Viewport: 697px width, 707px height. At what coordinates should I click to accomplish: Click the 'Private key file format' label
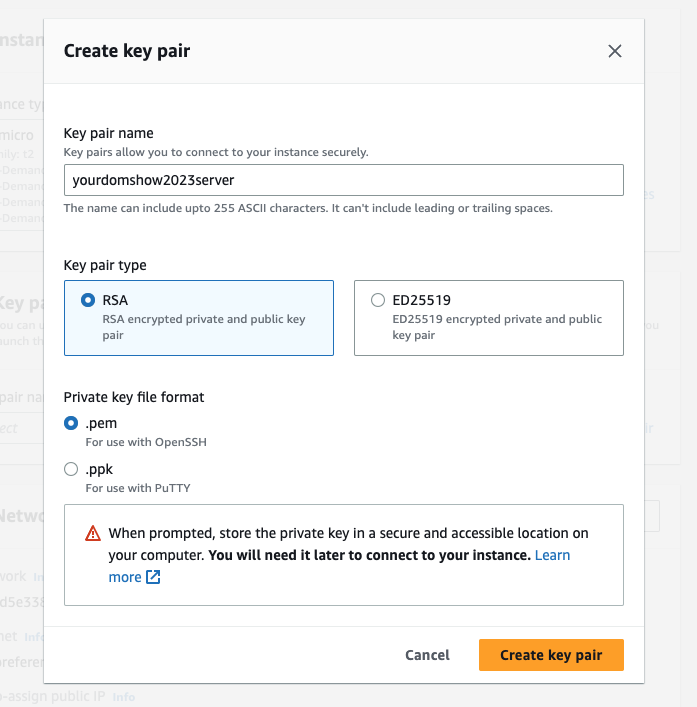[133, 397]
